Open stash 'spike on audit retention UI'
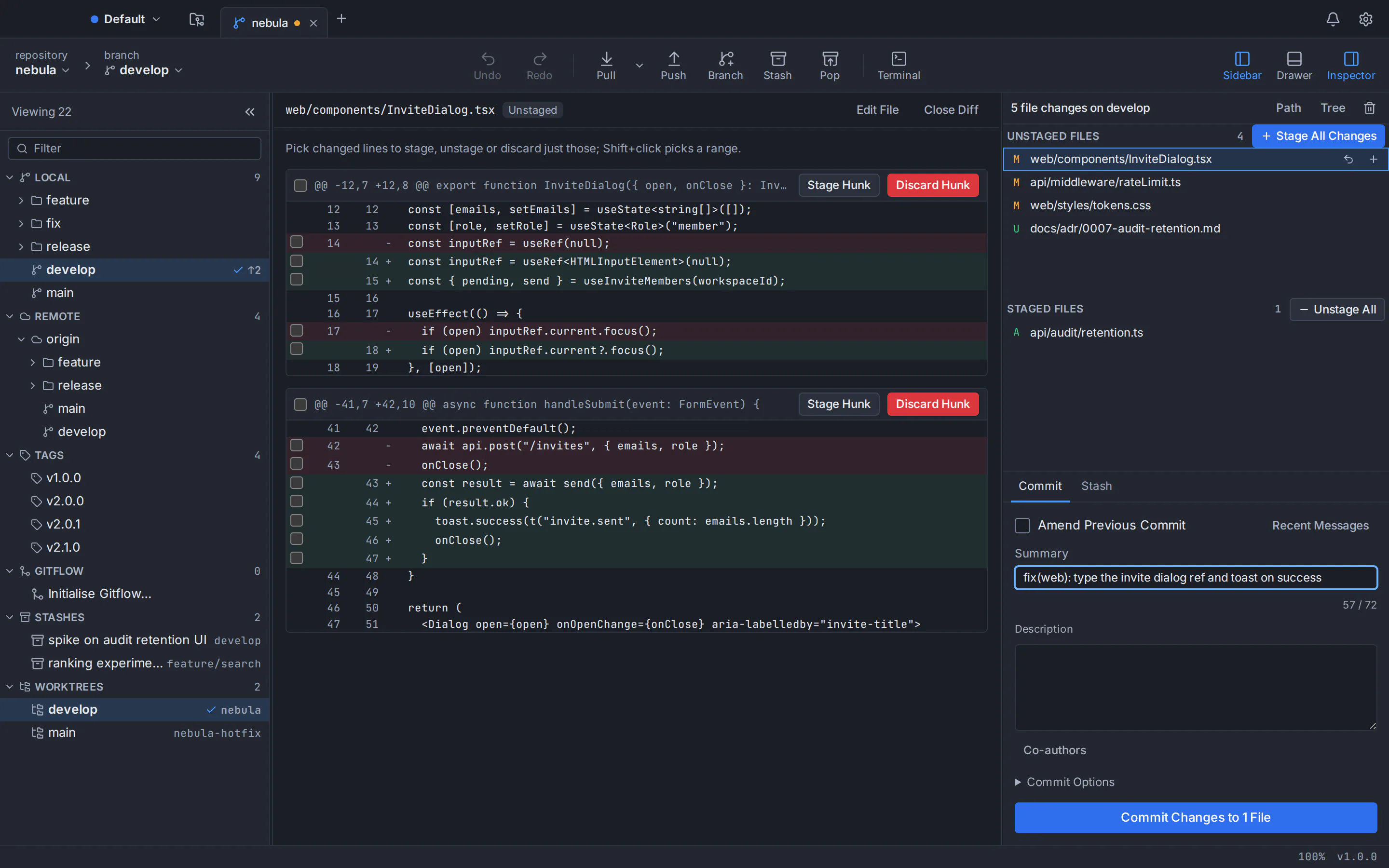Screen dimensions: 1389x868 135,640
